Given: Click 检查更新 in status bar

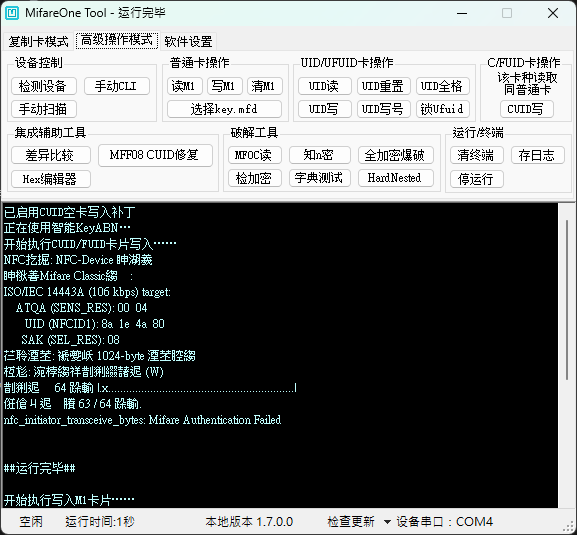Looking at the screenshot, I should [351, 522].
